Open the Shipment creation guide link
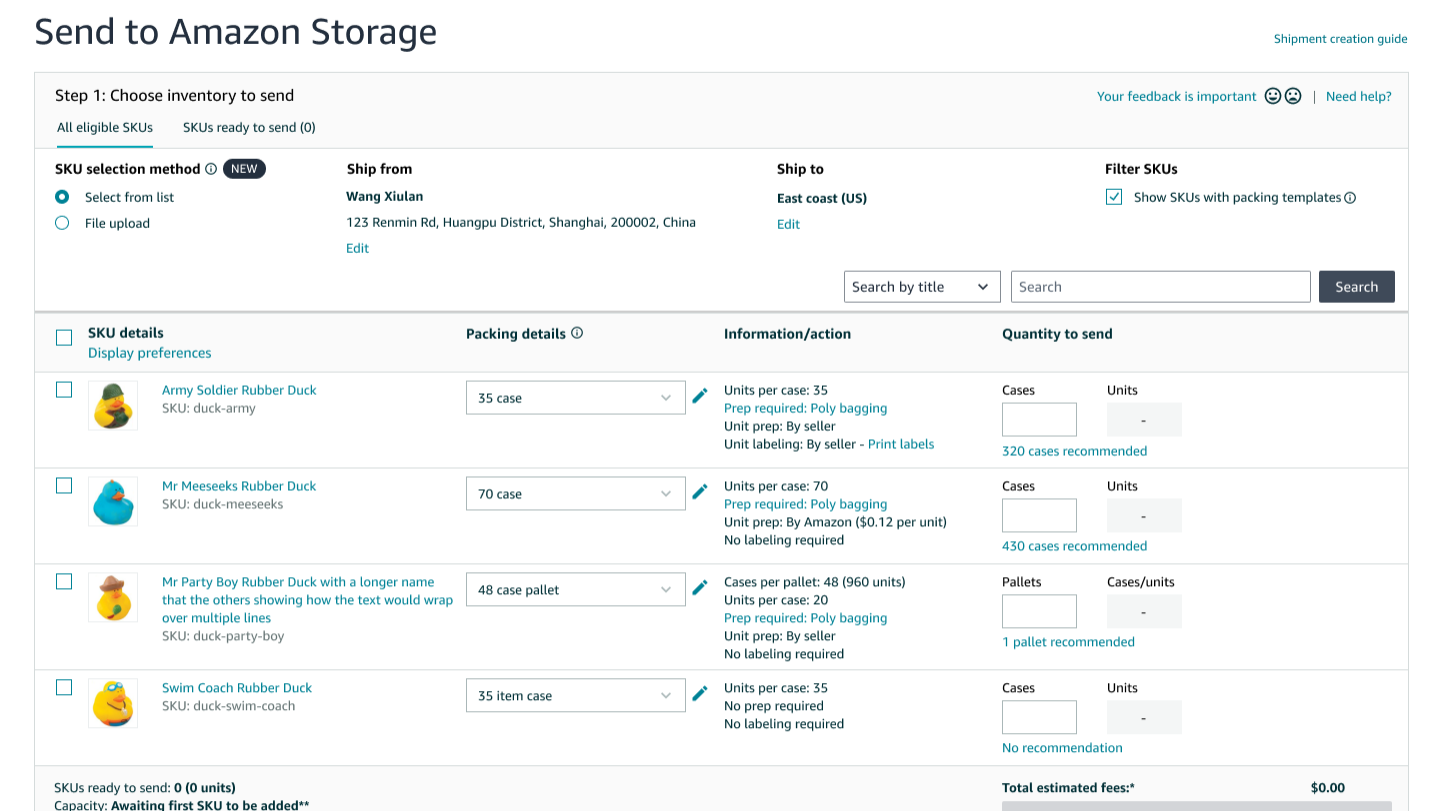Viewport: 1443px width, 811px height. (1340, 39)
